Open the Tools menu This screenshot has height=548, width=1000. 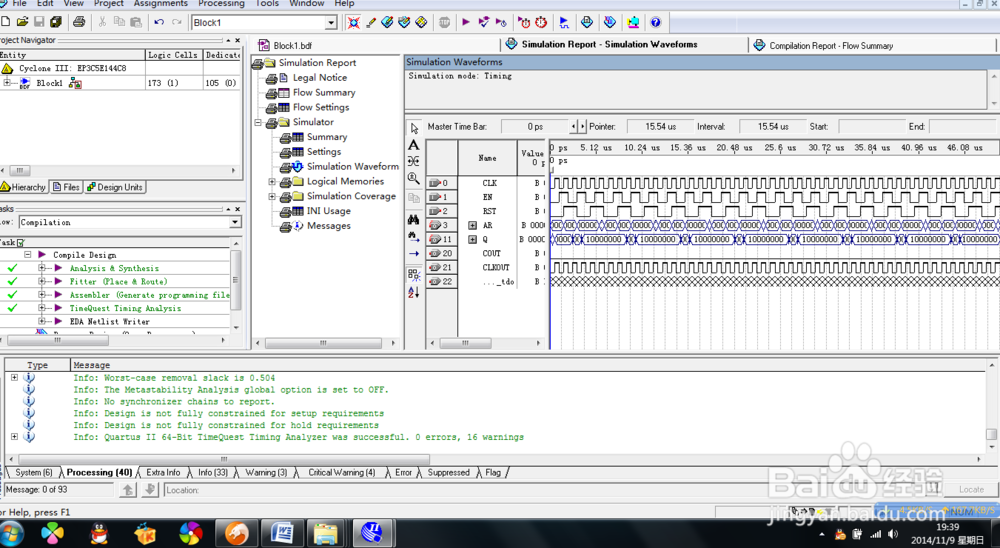[x=267, y=4]
